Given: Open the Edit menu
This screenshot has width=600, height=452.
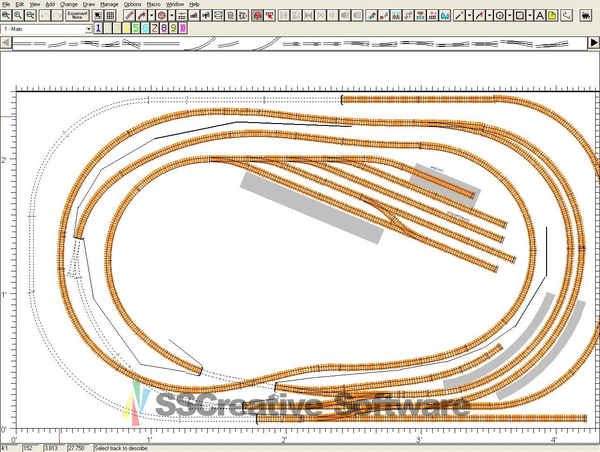Looking at the screenshot, I should (20, 4).
